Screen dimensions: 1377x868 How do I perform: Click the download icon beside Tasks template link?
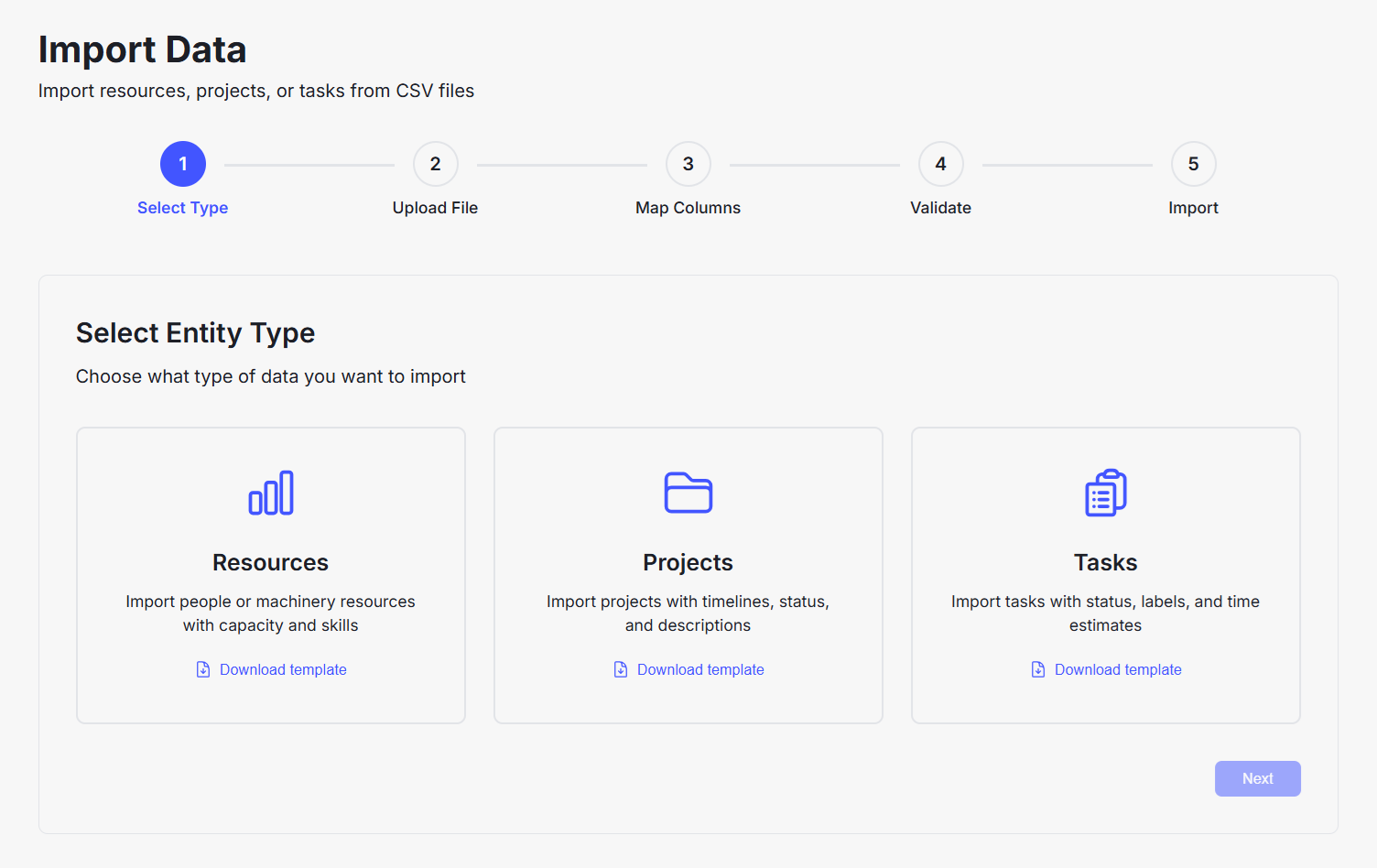click(1037, 669)
